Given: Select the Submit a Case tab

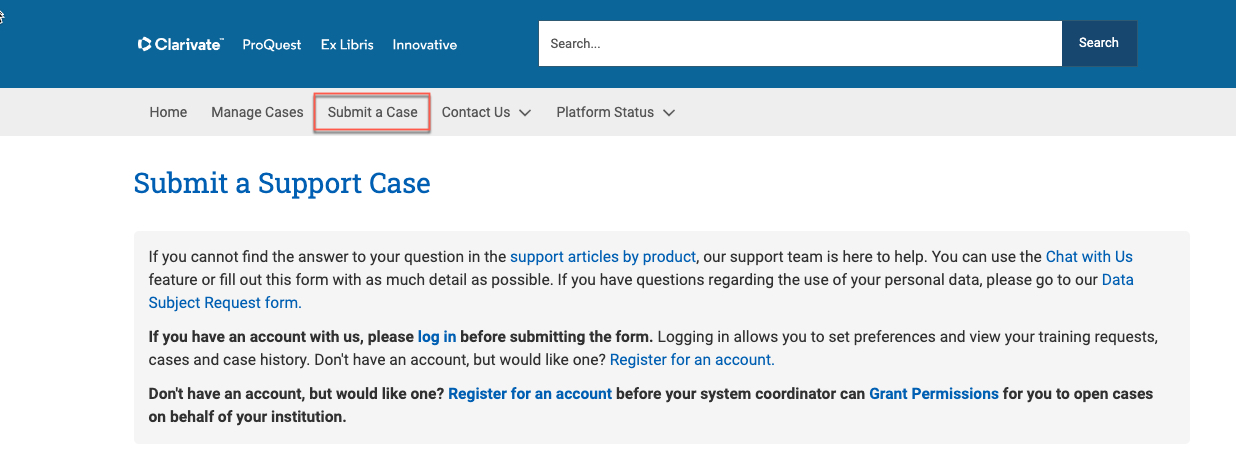Looking at the screenshot, I should [373, 112].
